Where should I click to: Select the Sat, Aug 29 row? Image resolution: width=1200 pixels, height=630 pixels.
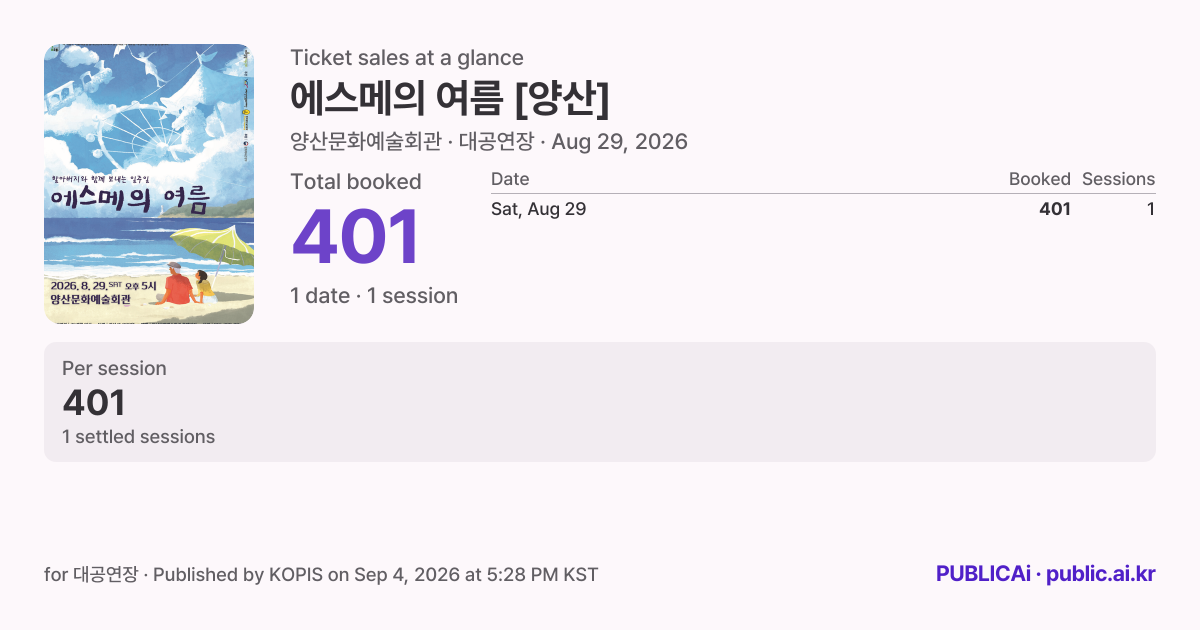(823, 209)
